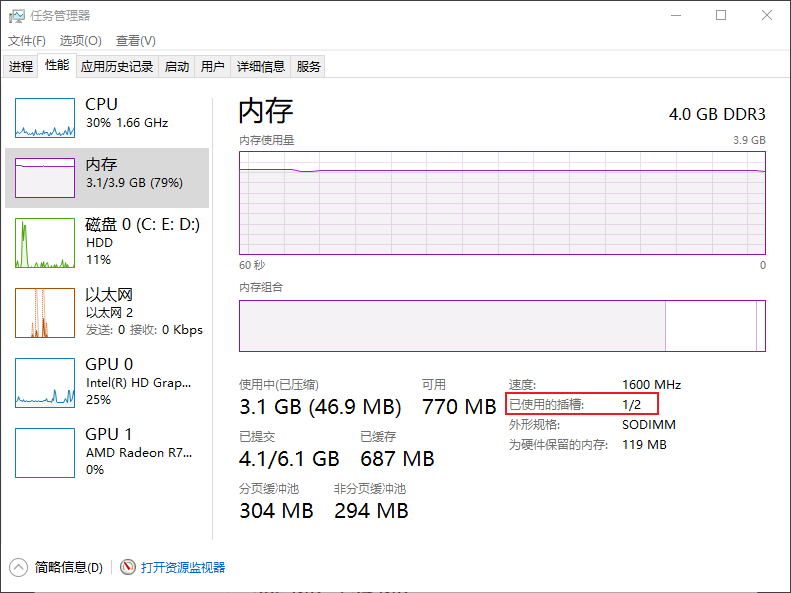Click the Task Manager title bar icon
This screenshot has height=593, width=791.
(x=17, y=16)
